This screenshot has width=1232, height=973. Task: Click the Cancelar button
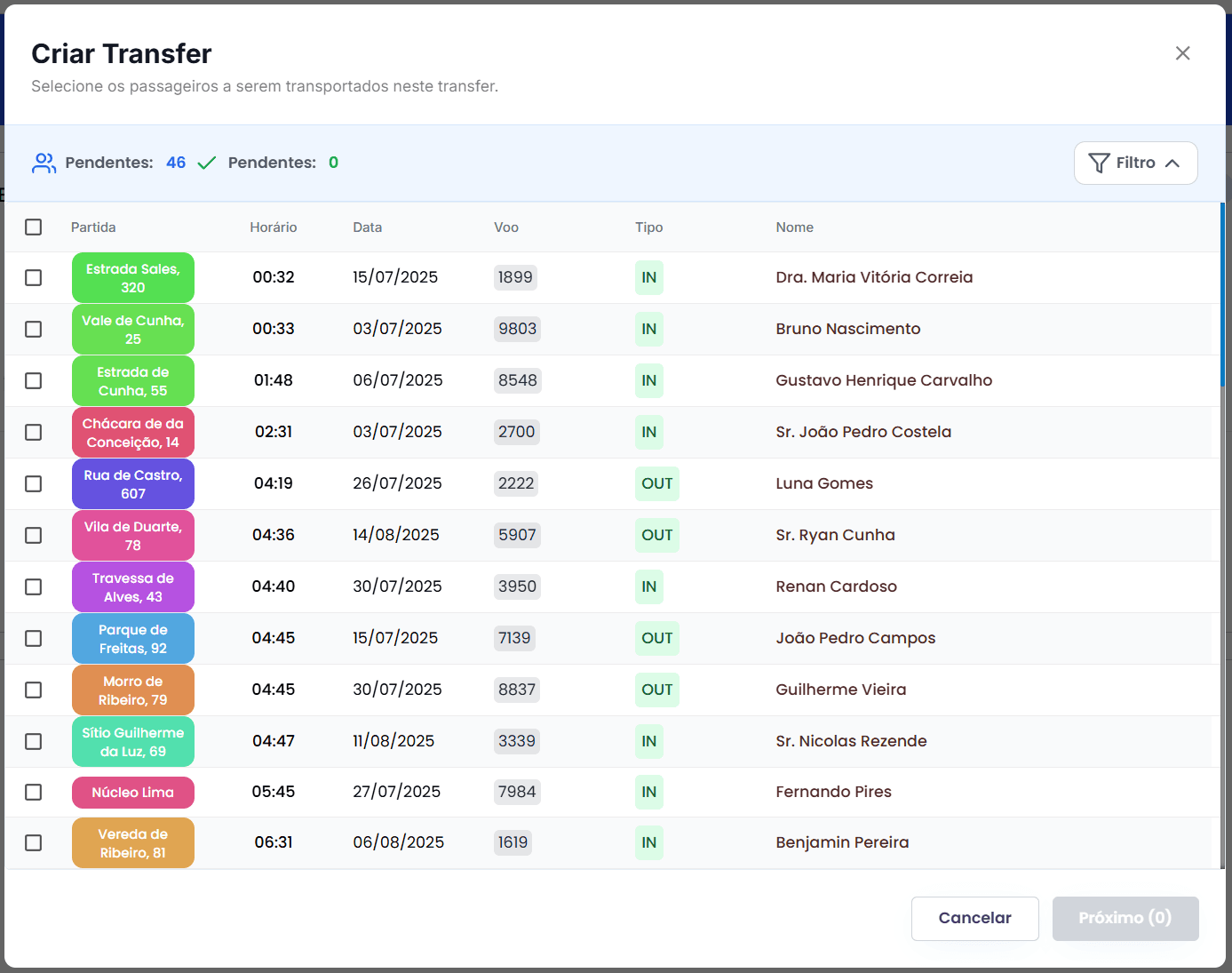click(x=974, y=918)
